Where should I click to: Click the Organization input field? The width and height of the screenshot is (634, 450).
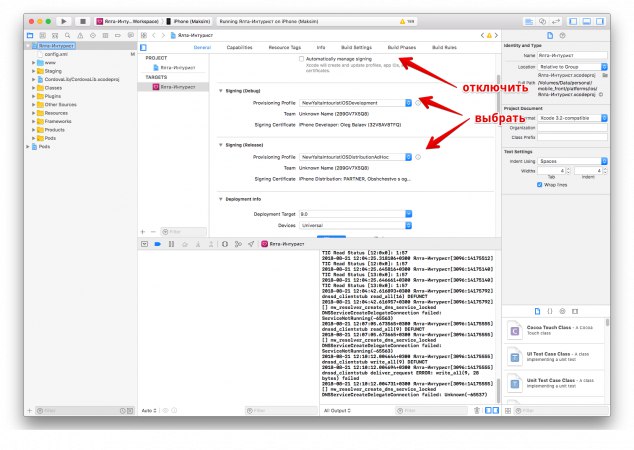click(573, 128)
